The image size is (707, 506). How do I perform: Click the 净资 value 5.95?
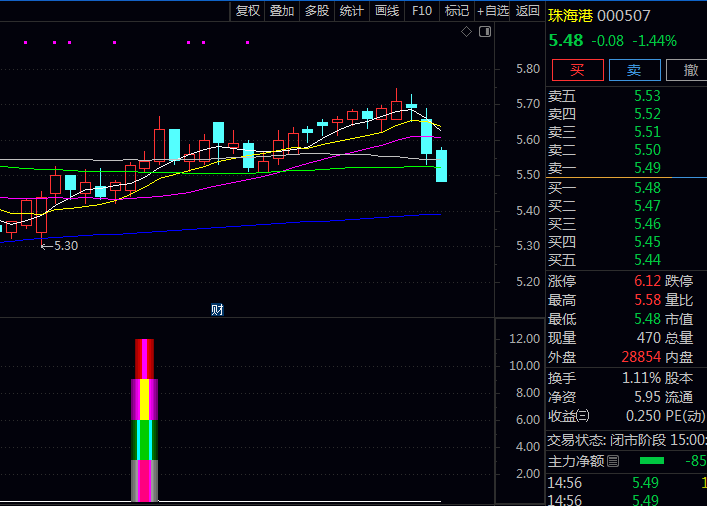coord(647,397)
